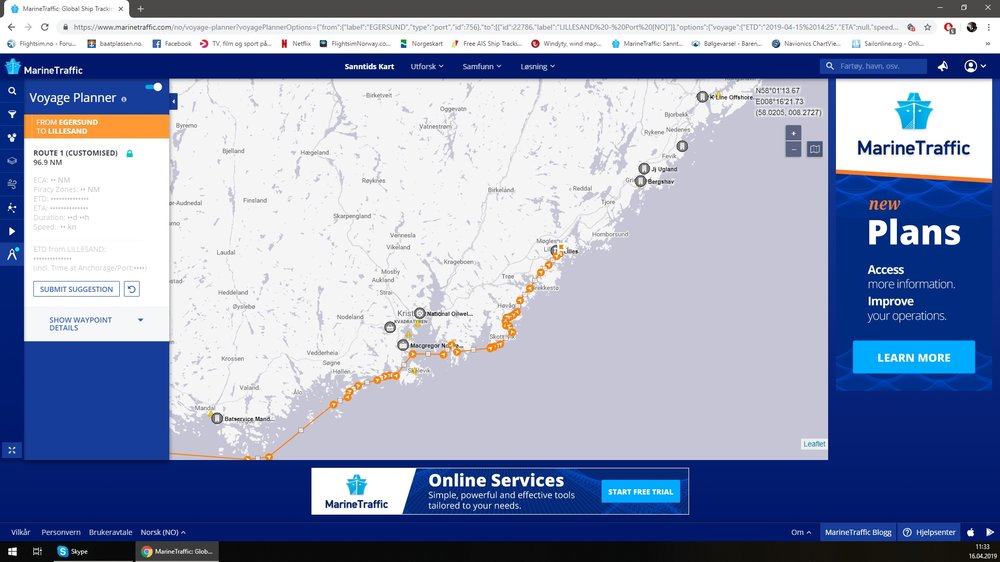Open the Utforsk dropdown menu
The width and height of the screenshot is (1000, 562).
427,66
